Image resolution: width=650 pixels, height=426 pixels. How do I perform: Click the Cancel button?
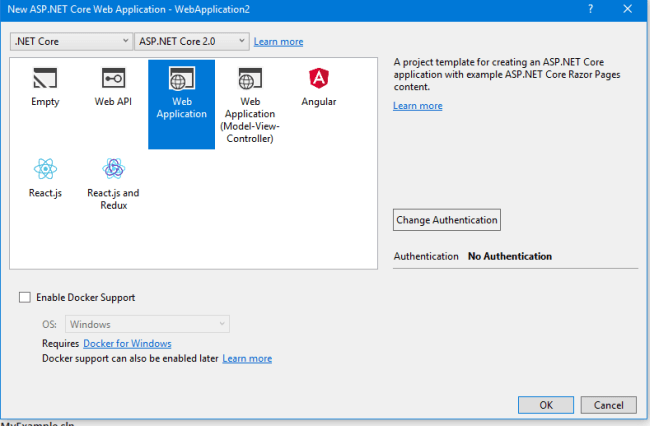[x=608, y=405]
